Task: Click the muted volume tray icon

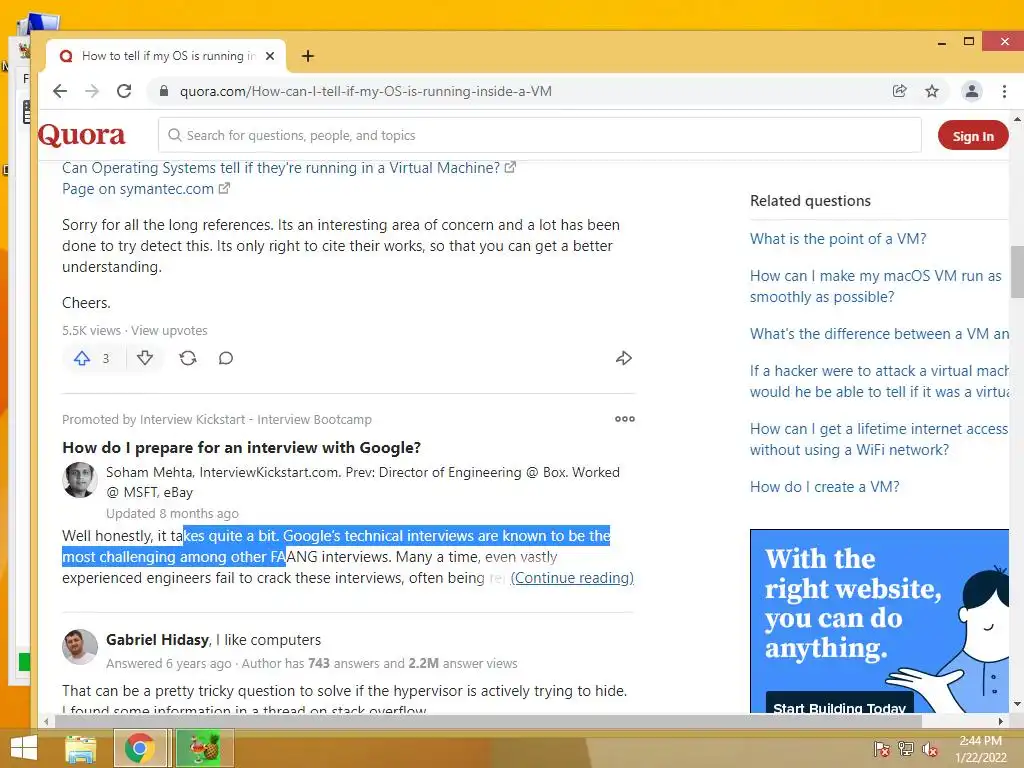Action: click(930, 749)
